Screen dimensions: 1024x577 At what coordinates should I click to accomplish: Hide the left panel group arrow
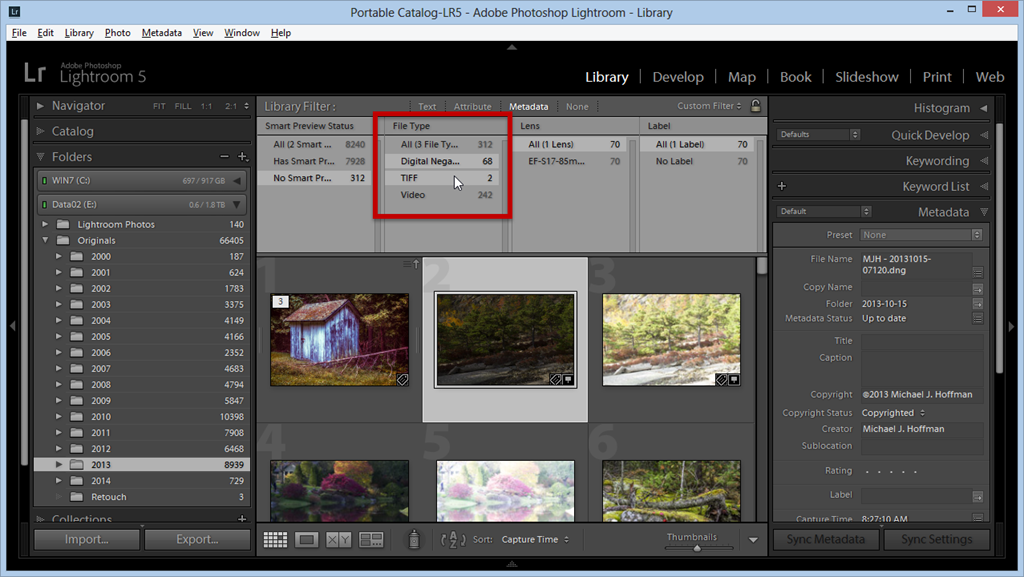pos(12,326)
